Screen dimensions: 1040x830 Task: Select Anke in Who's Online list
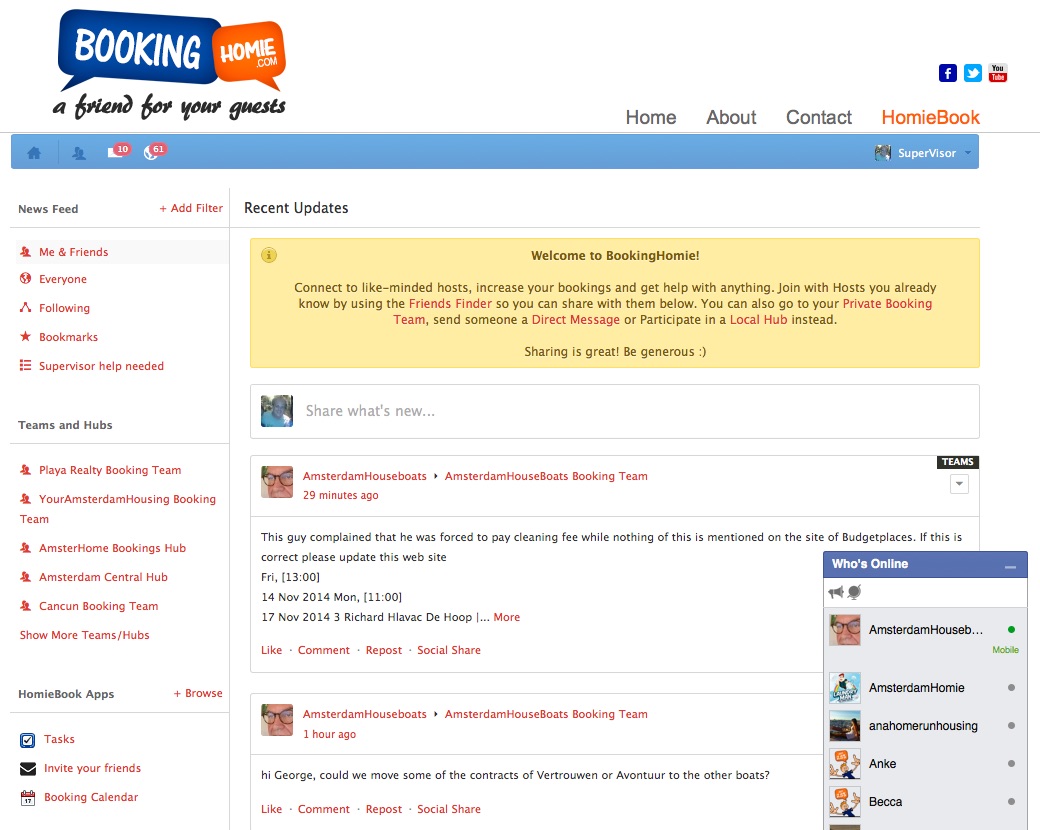pos(883,764)
